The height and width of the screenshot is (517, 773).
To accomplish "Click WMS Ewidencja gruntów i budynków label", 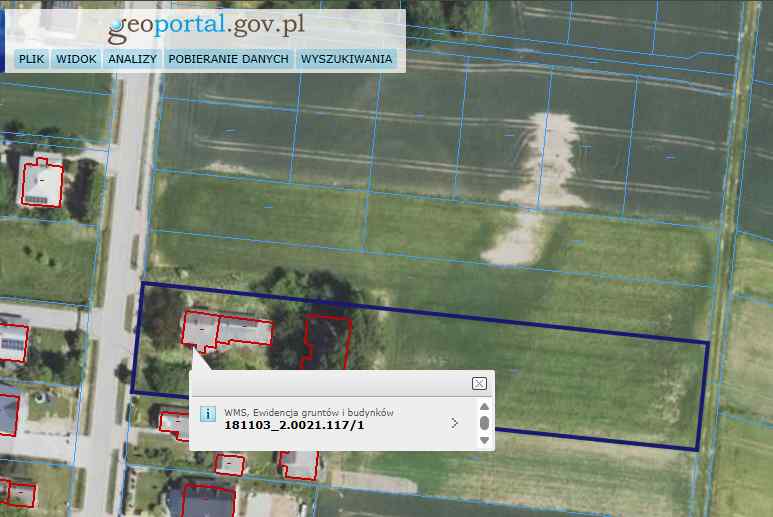I will (309, 411).
